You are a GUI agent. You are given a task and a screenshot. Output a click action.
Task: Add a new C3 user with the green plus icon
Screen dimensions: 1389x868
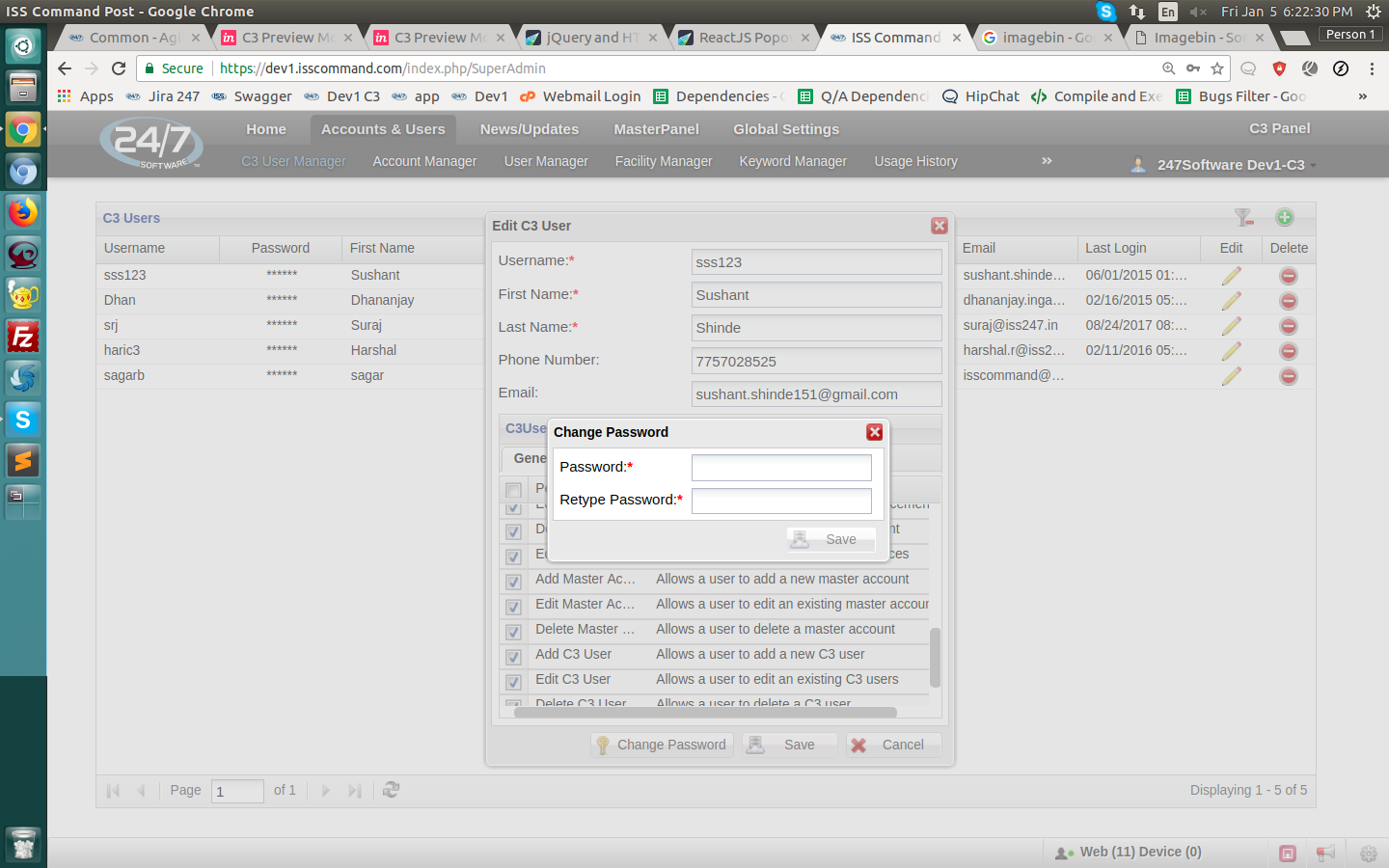coord(1284,217)
